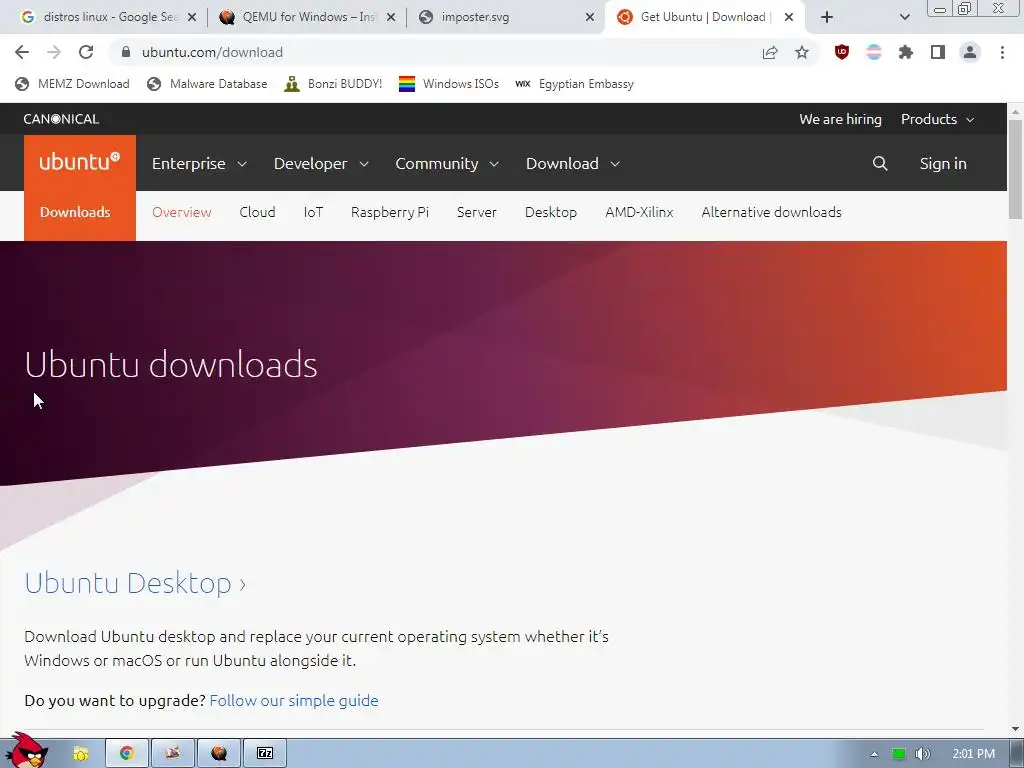The width and height of the screenshot is (1024, 768).
Task: Open the uBlock Origin extension icon
Action: pos(842,52)
